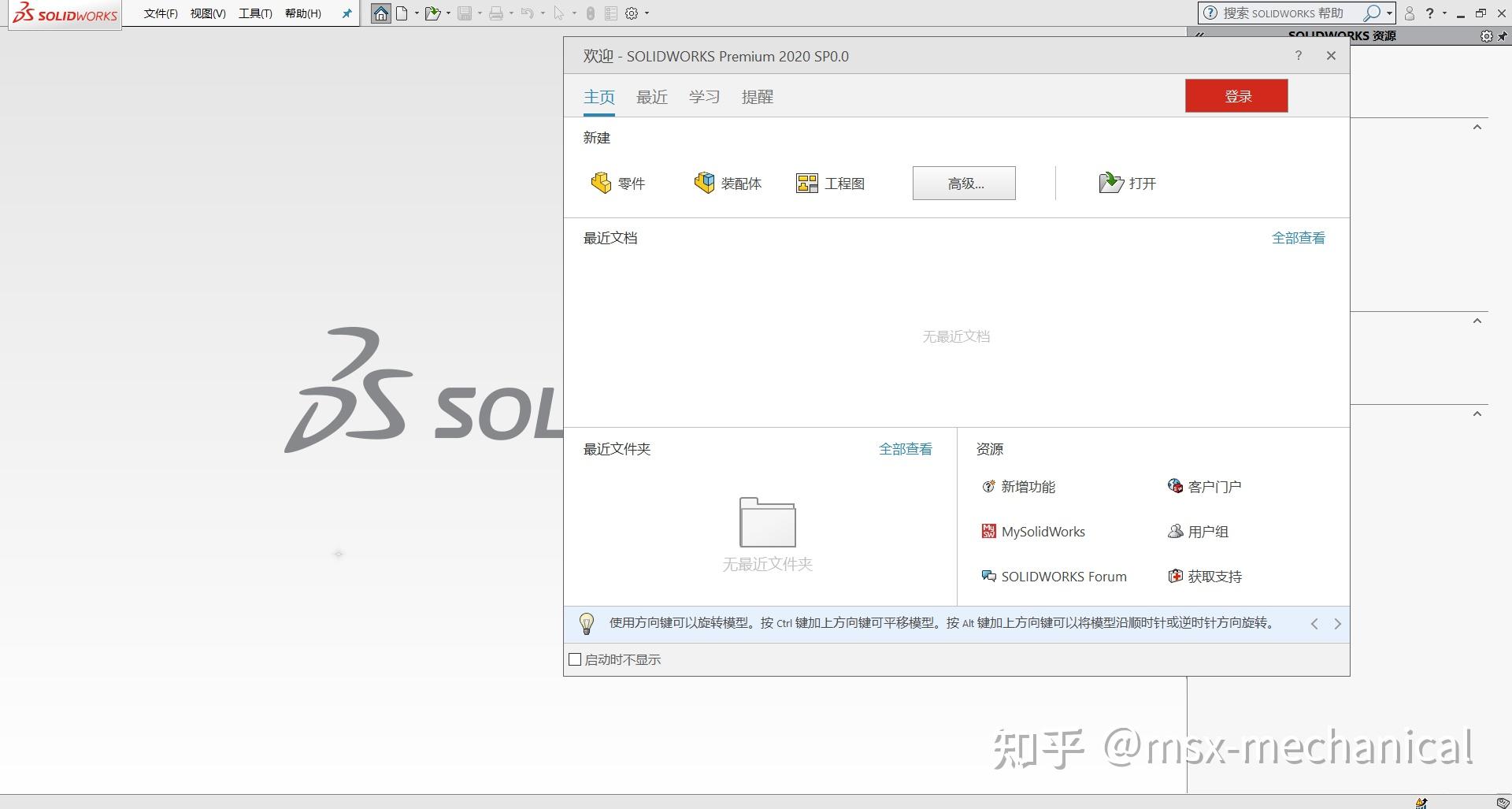Click the New document toolbar icon
Image resolution: width=1512 pixels, height=809 pixels.
click(x=402, y=13)
